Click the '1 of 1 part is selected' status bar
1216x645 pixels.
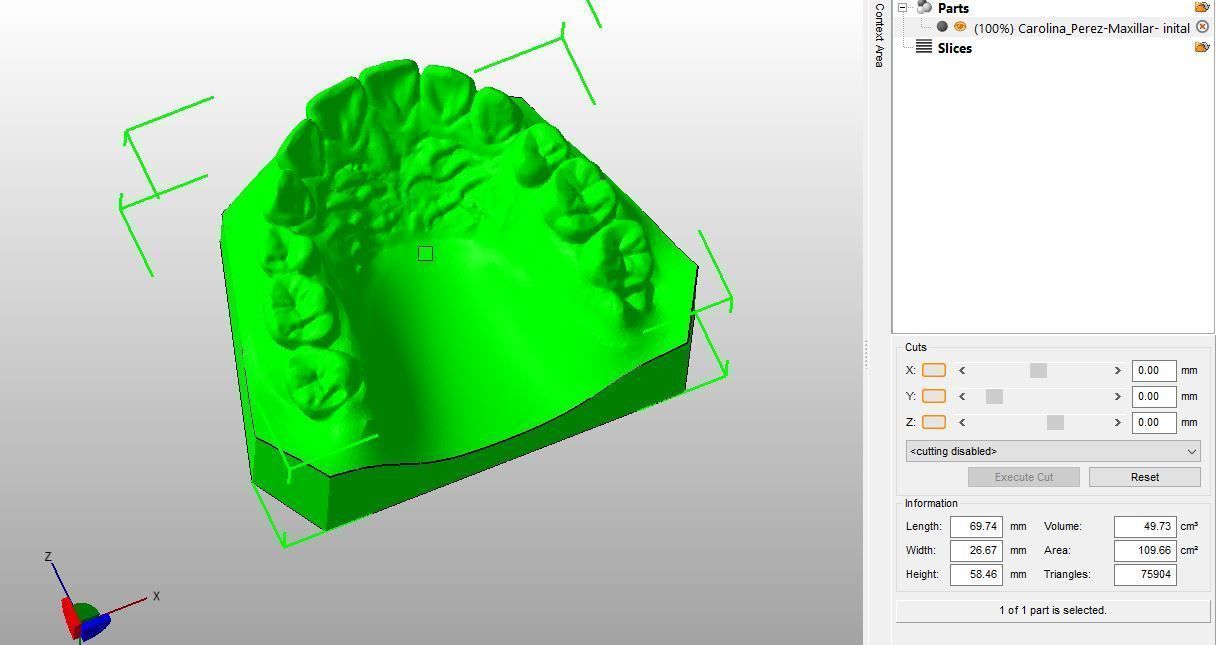[x=1053, y=610]
